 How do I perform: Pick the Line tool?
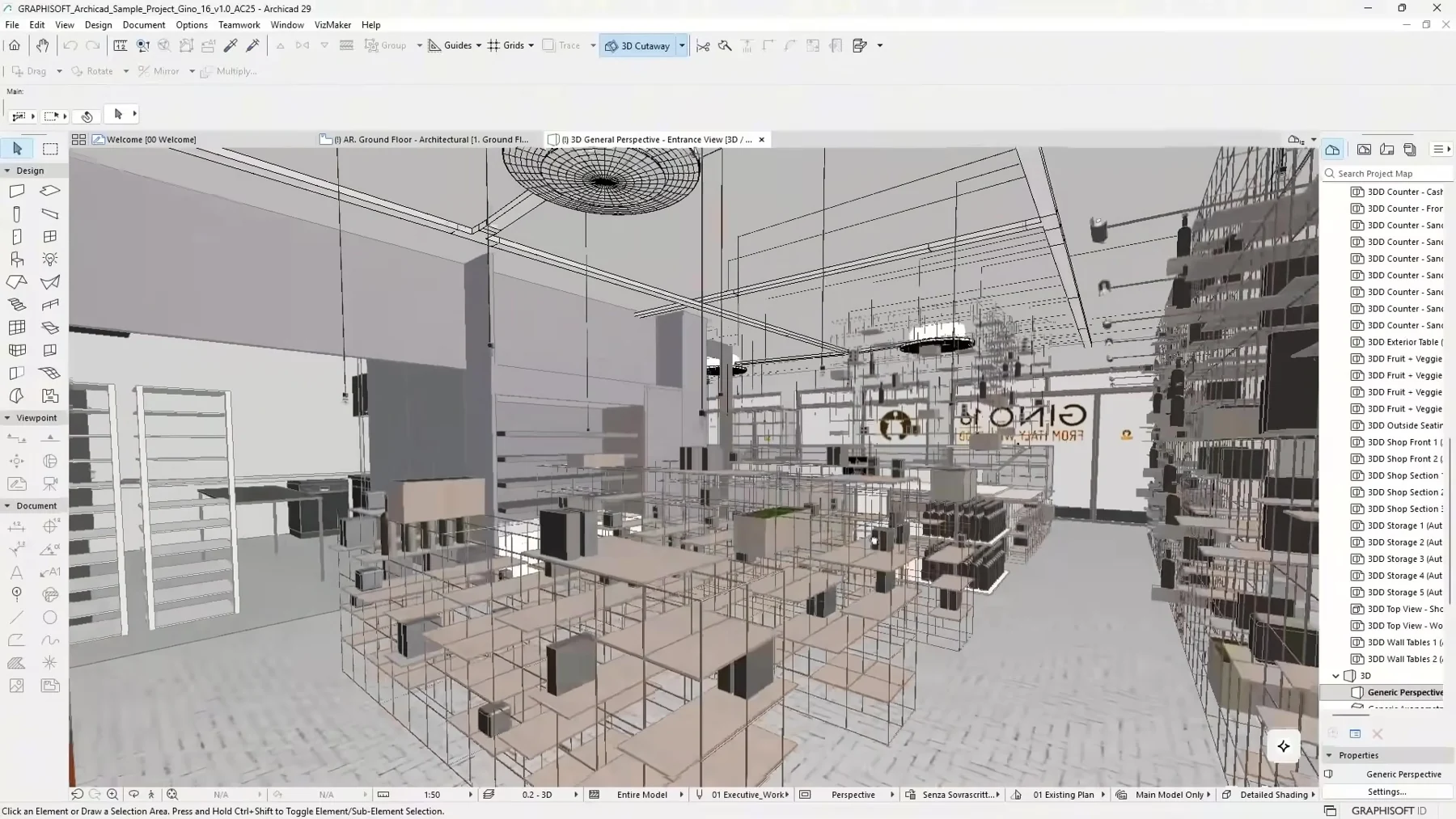[17, 618]
